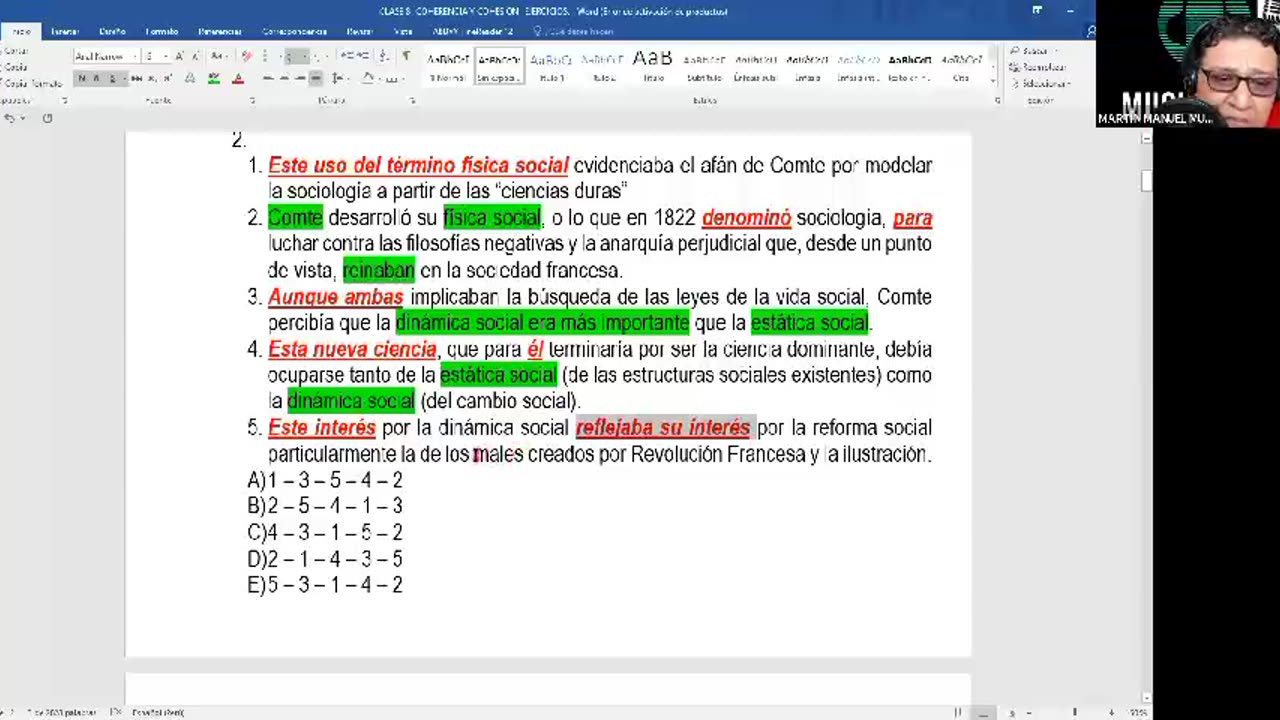Click Copiar formato painter

coord(32,84)
